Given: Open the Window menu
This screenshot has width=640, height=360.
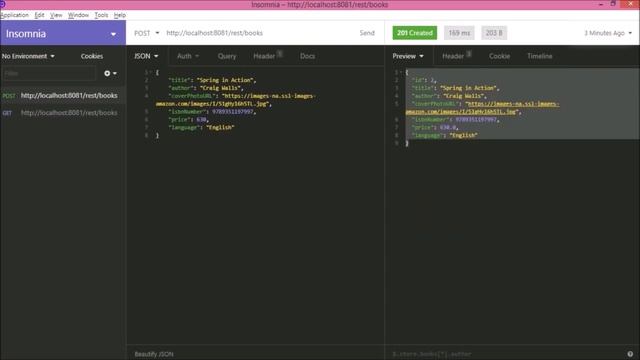Looking at the screenshot, I should coord(78,15).
